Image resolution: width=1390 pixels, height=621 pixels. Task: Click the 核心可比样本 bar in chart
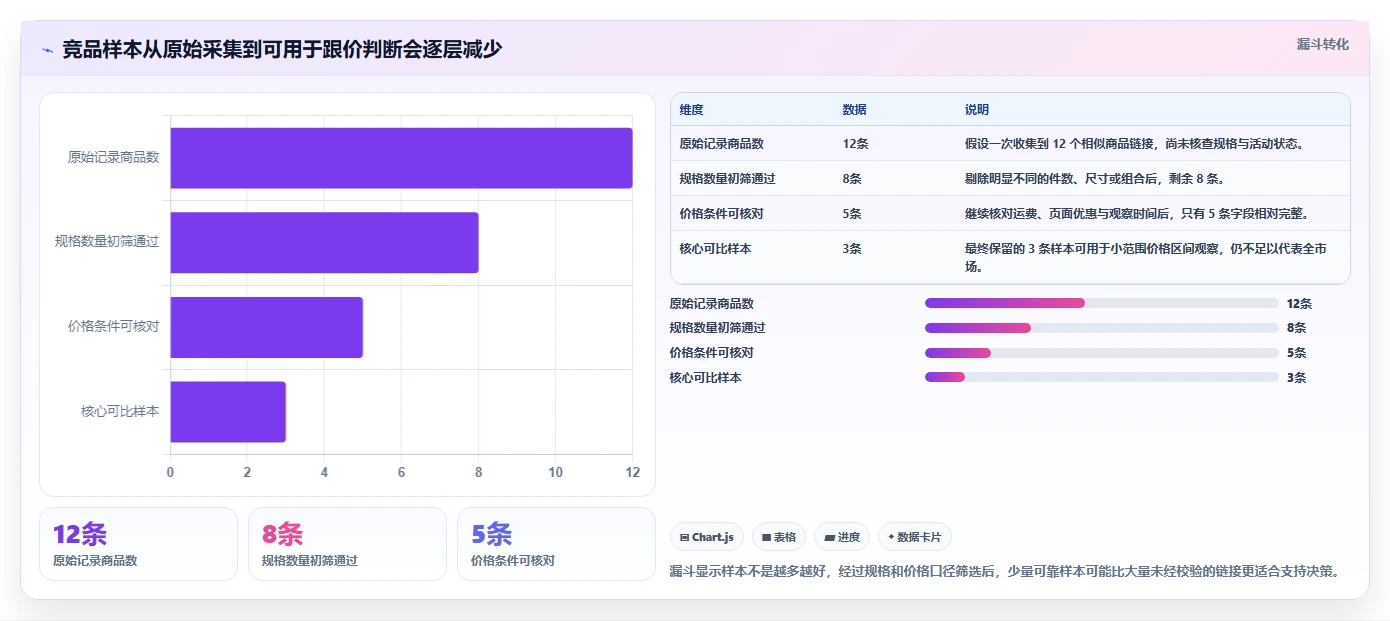[228, 412]
